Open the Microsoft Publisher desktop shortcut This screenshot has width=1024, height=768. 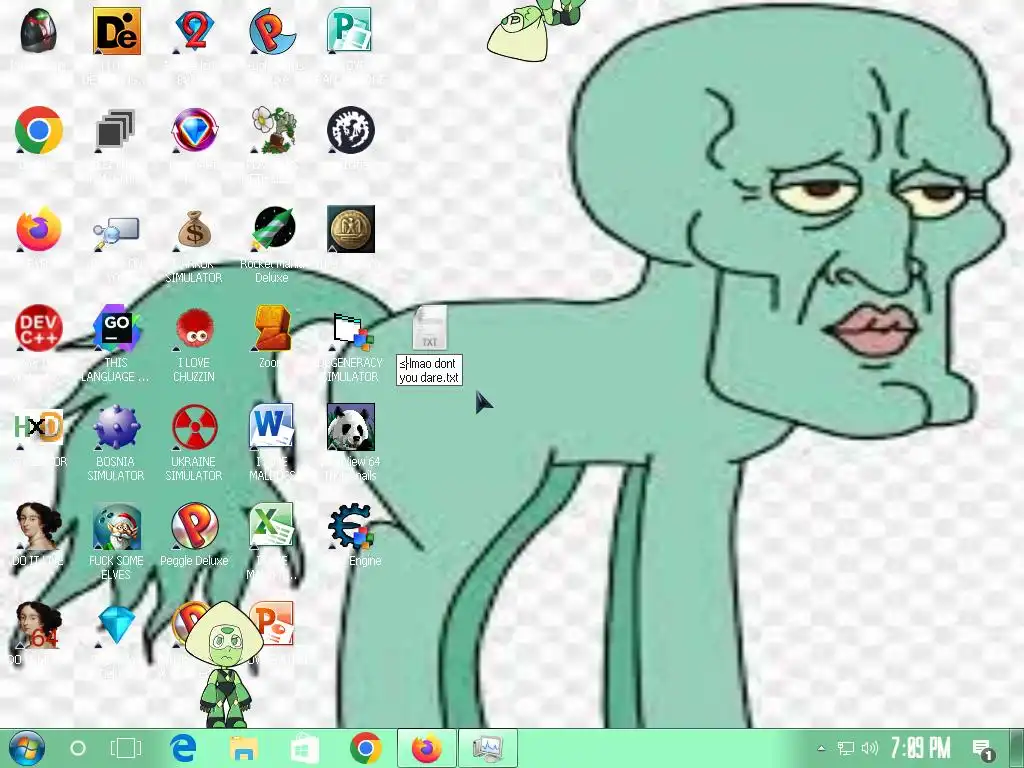coord(351,31)
